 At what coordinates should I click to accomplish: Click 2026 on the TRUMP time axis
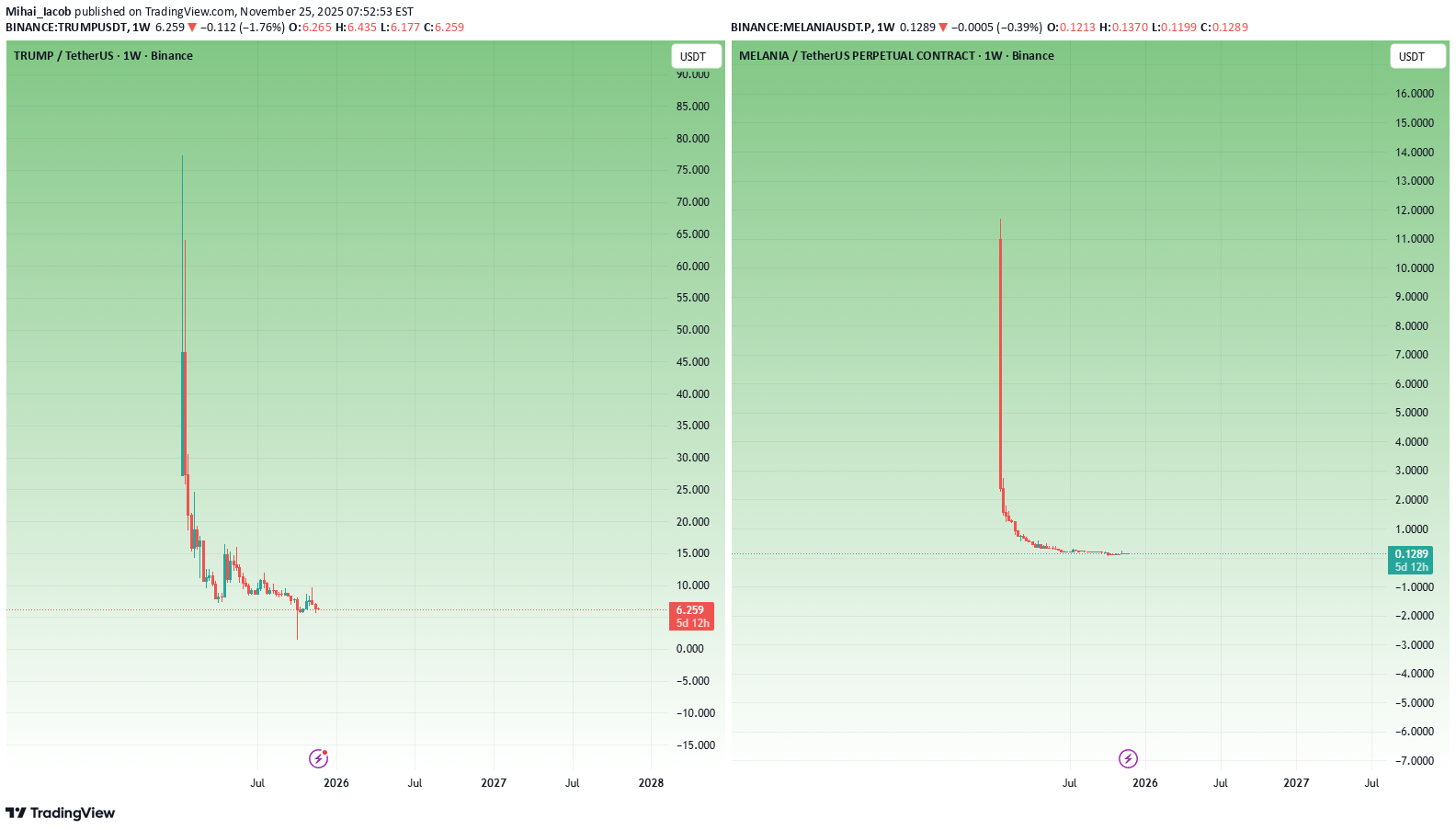336,783
